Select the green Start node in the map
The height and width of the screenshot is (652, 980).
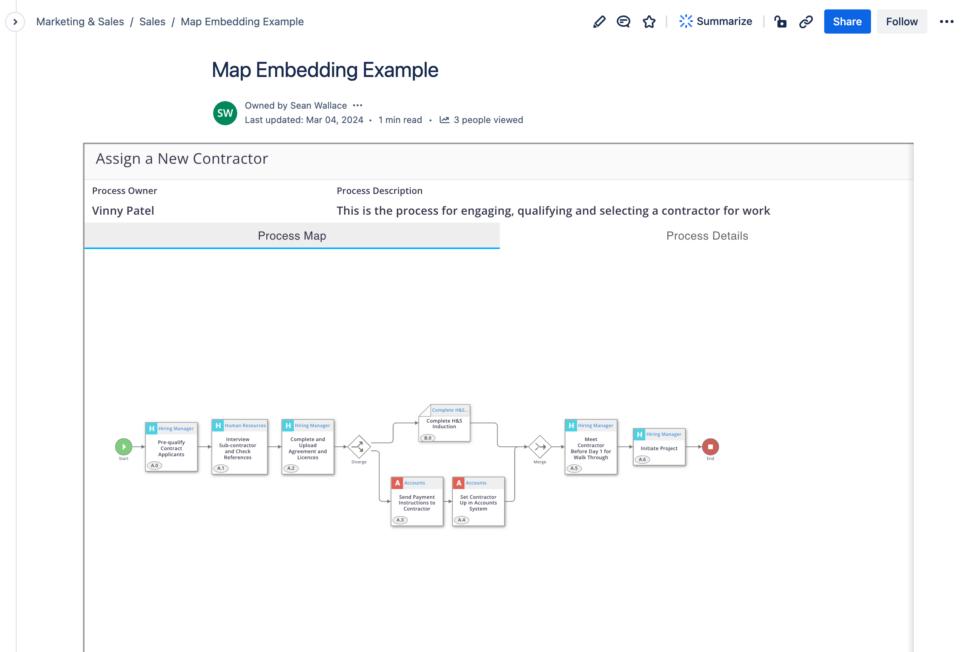[x=124, y=448]
